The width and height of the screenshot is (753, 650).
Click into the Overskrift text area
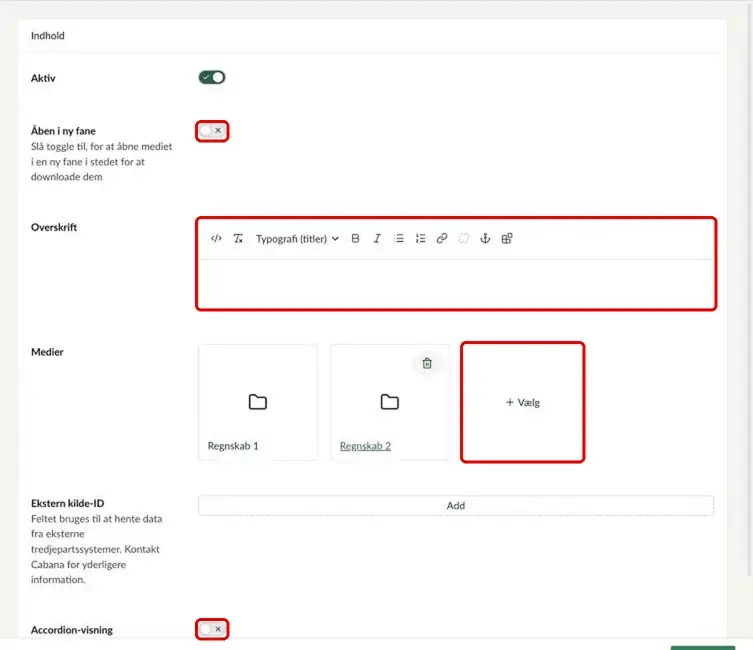(x=456, y=283)
